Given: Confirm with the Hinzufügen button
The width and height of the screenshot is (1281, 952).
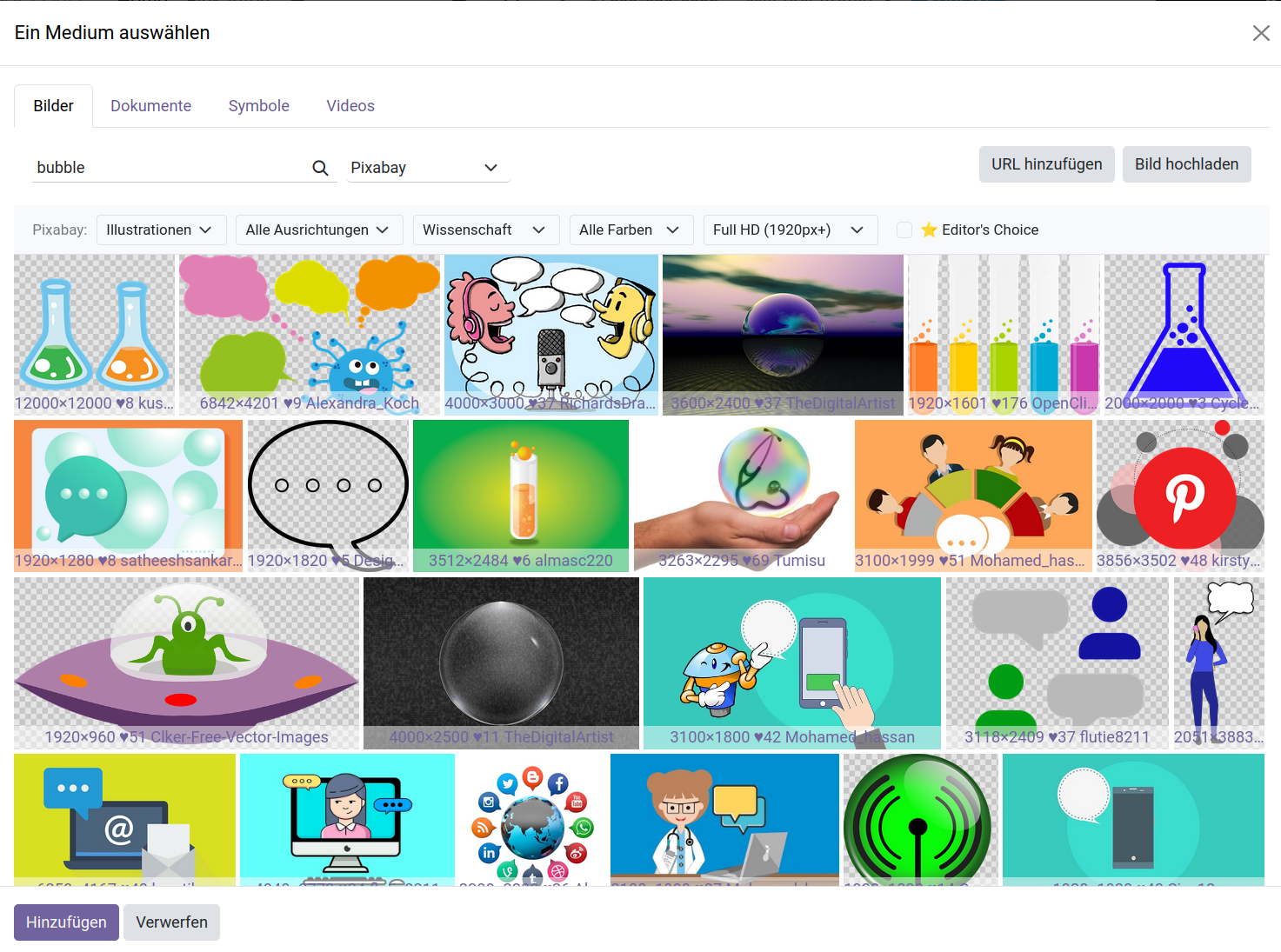Looking at the screenshot, I should click(65, 922).
